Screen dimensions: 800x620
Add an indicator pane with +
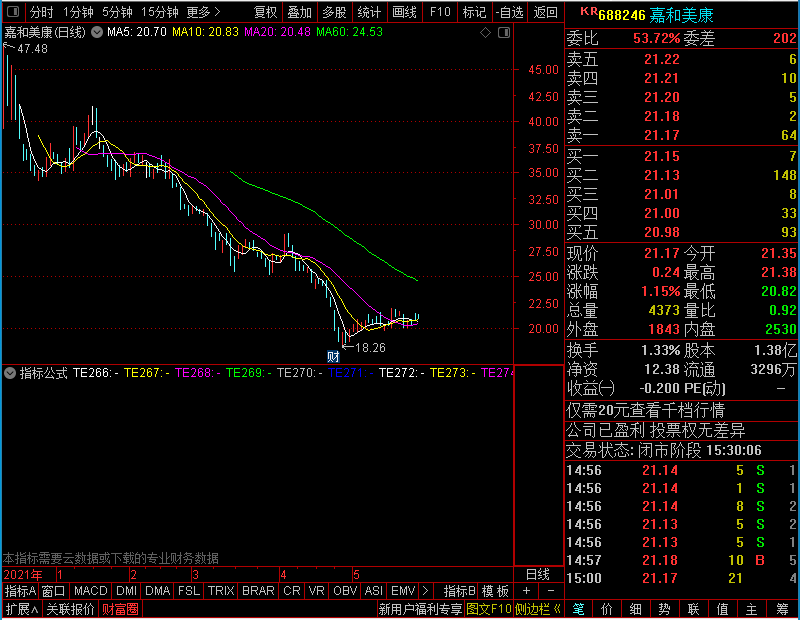(527, 591)
